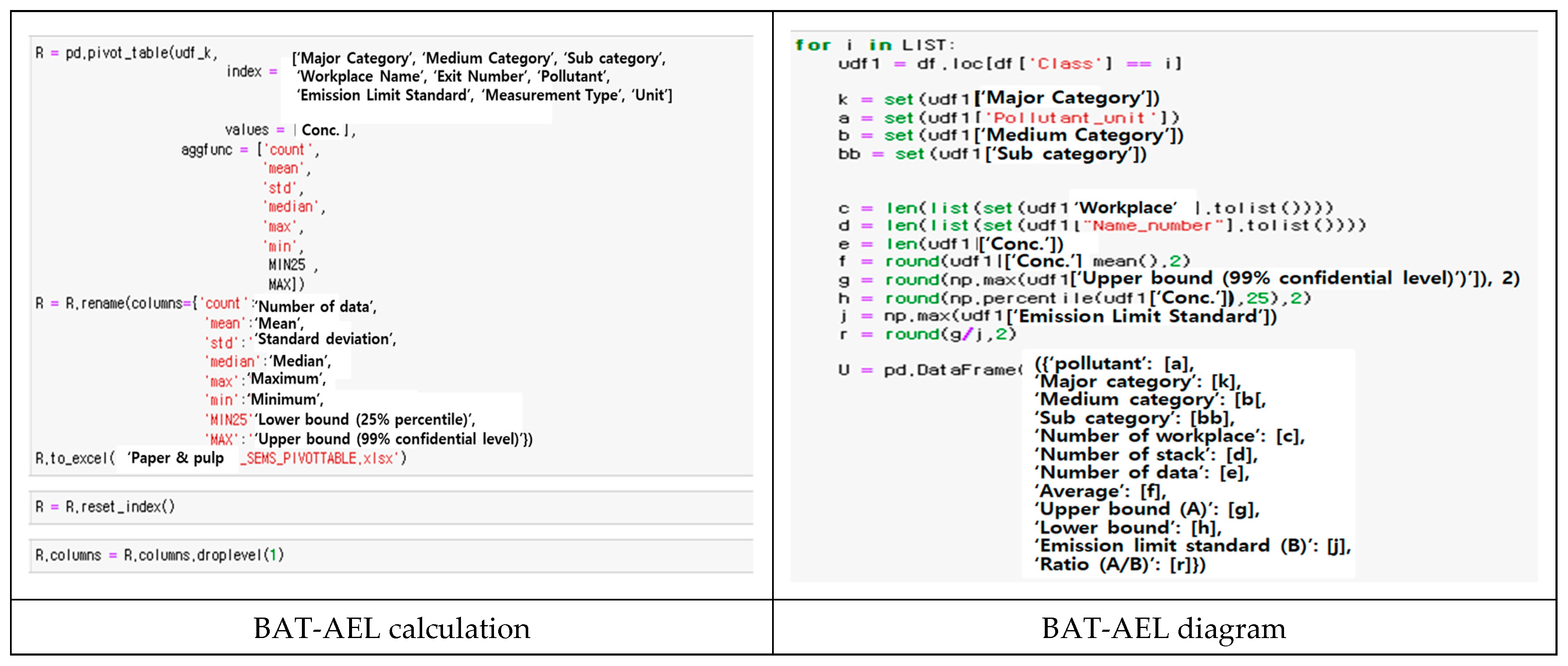Click the 'Ratio (A/B)': [r] entry
Viewport: 1568px width, 666px height.
click(x=1120, y=565)
